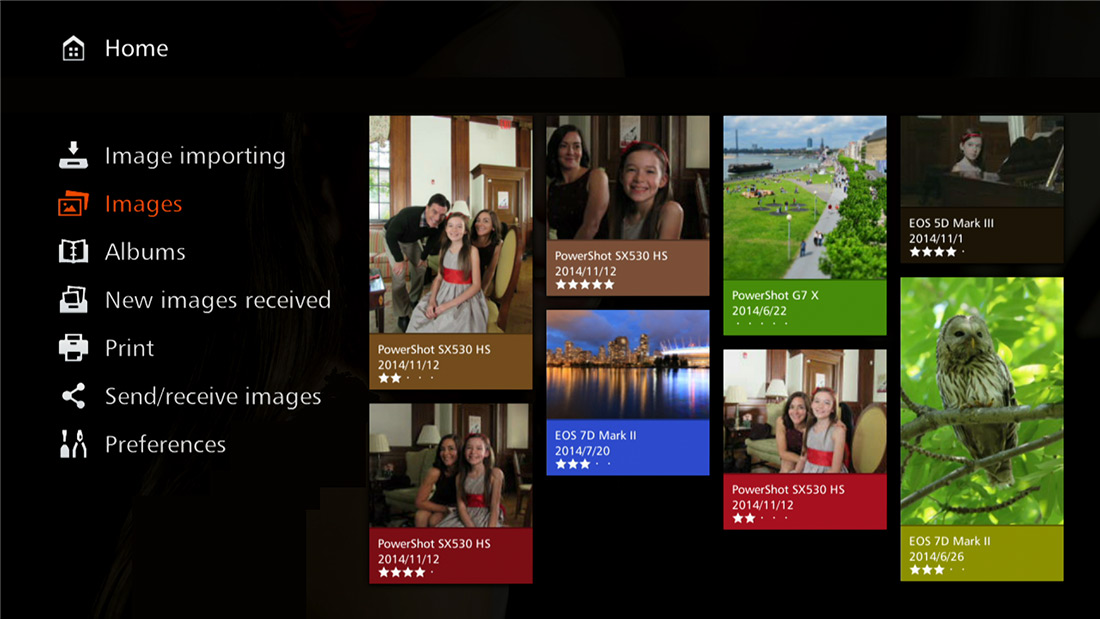
Task: Select the Albums menu label
Action: point(145,252)
